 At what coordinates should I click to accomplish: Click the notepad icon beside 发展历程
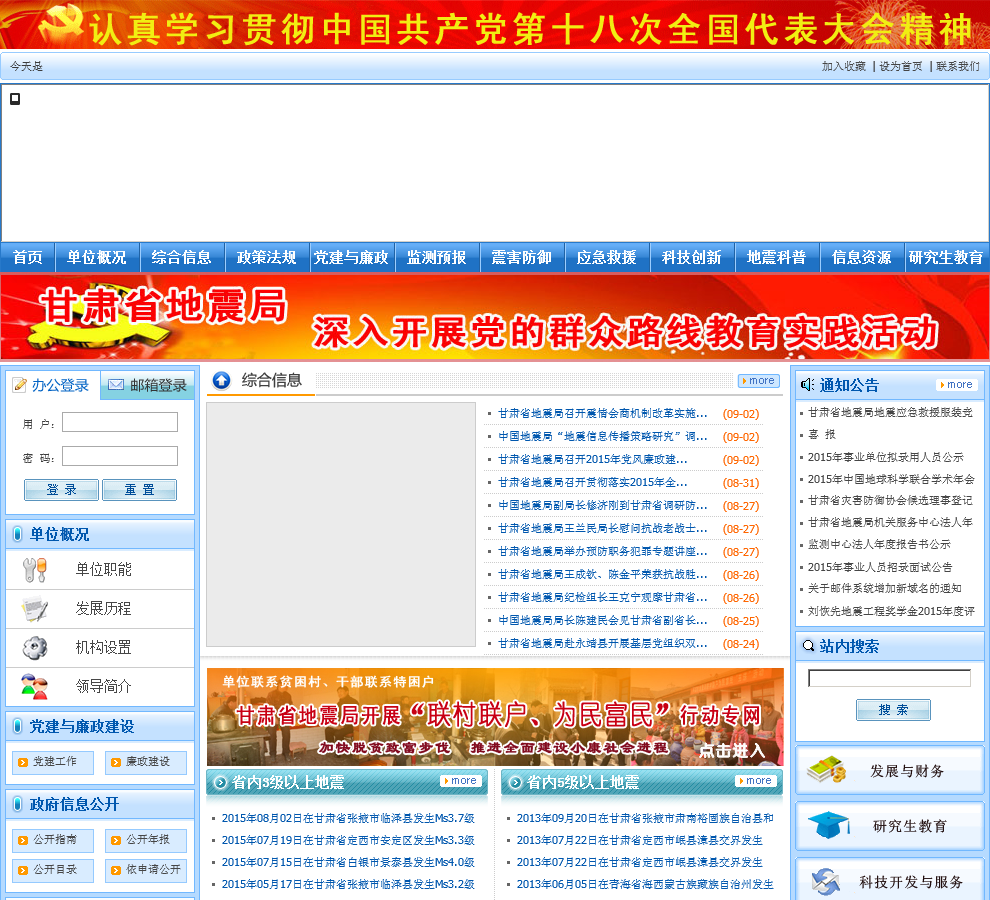coord(34,609)
